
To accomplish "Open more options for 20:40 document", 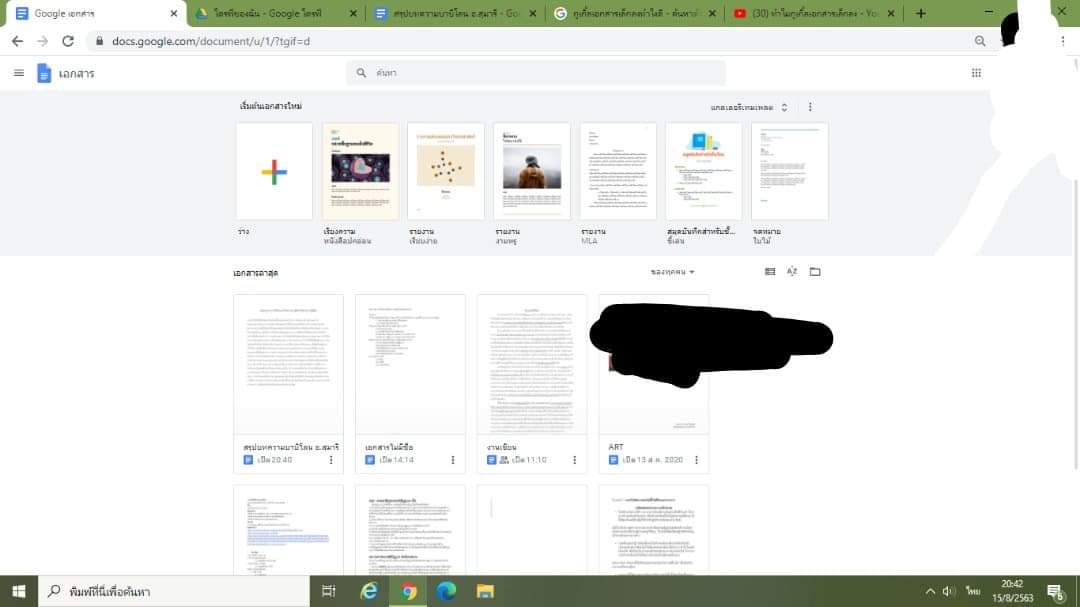I will (x=331, y=460).
